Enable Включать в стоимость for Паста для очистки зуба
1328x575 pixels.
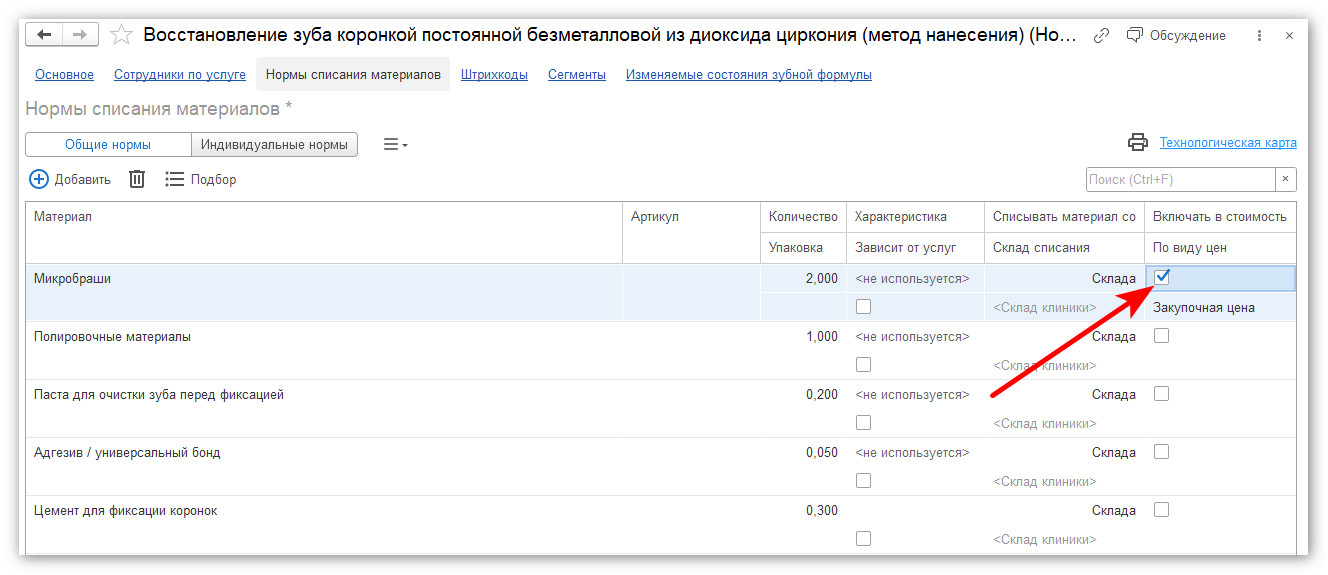pos(1161,394)
